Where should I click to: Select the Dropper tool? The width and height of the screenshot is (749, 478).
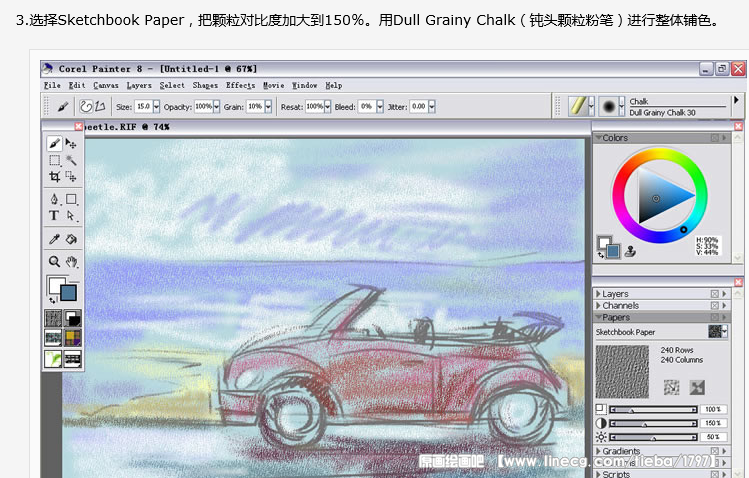click(54, 239)
